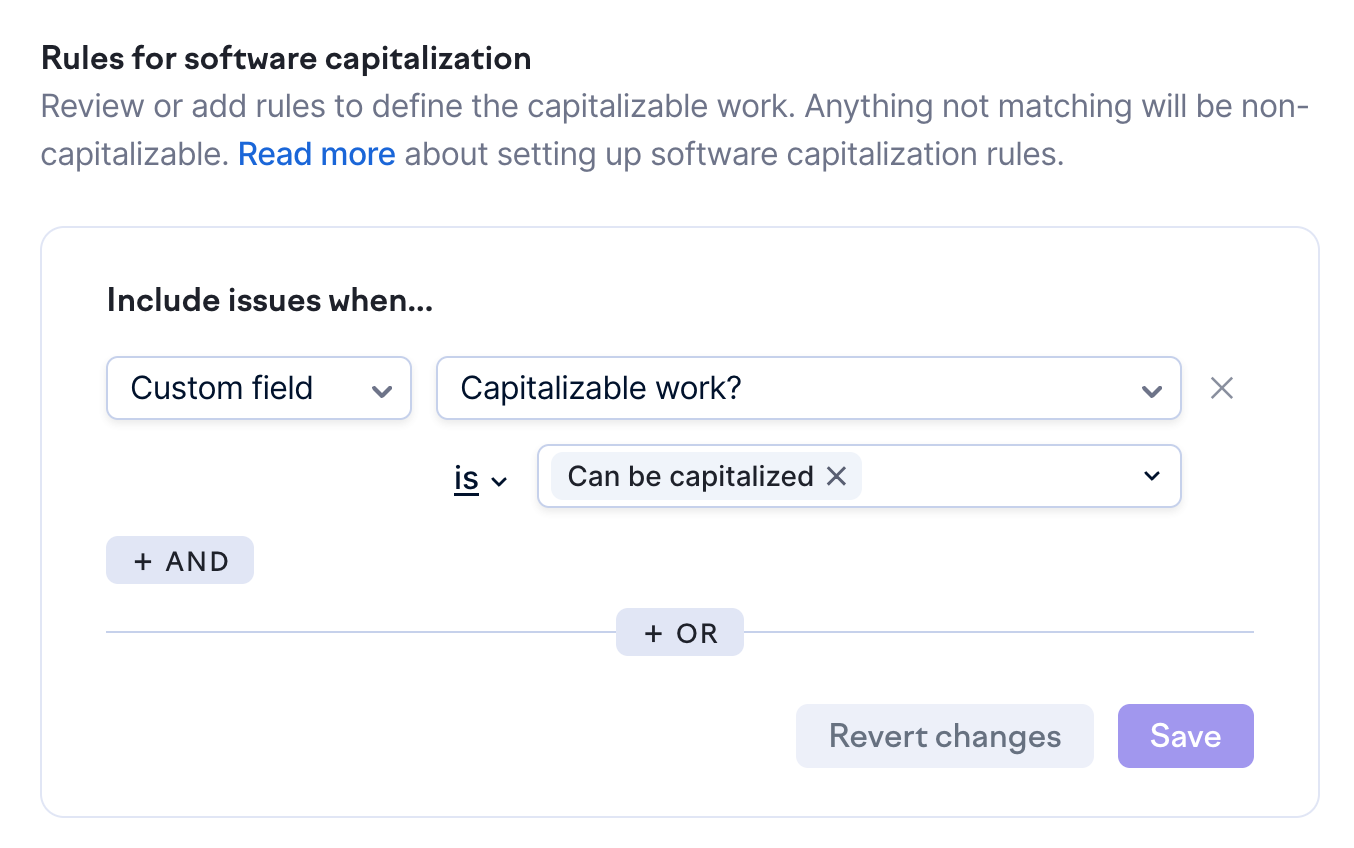Open the "Capitalizable work?" field dropdown

(808, 388)
